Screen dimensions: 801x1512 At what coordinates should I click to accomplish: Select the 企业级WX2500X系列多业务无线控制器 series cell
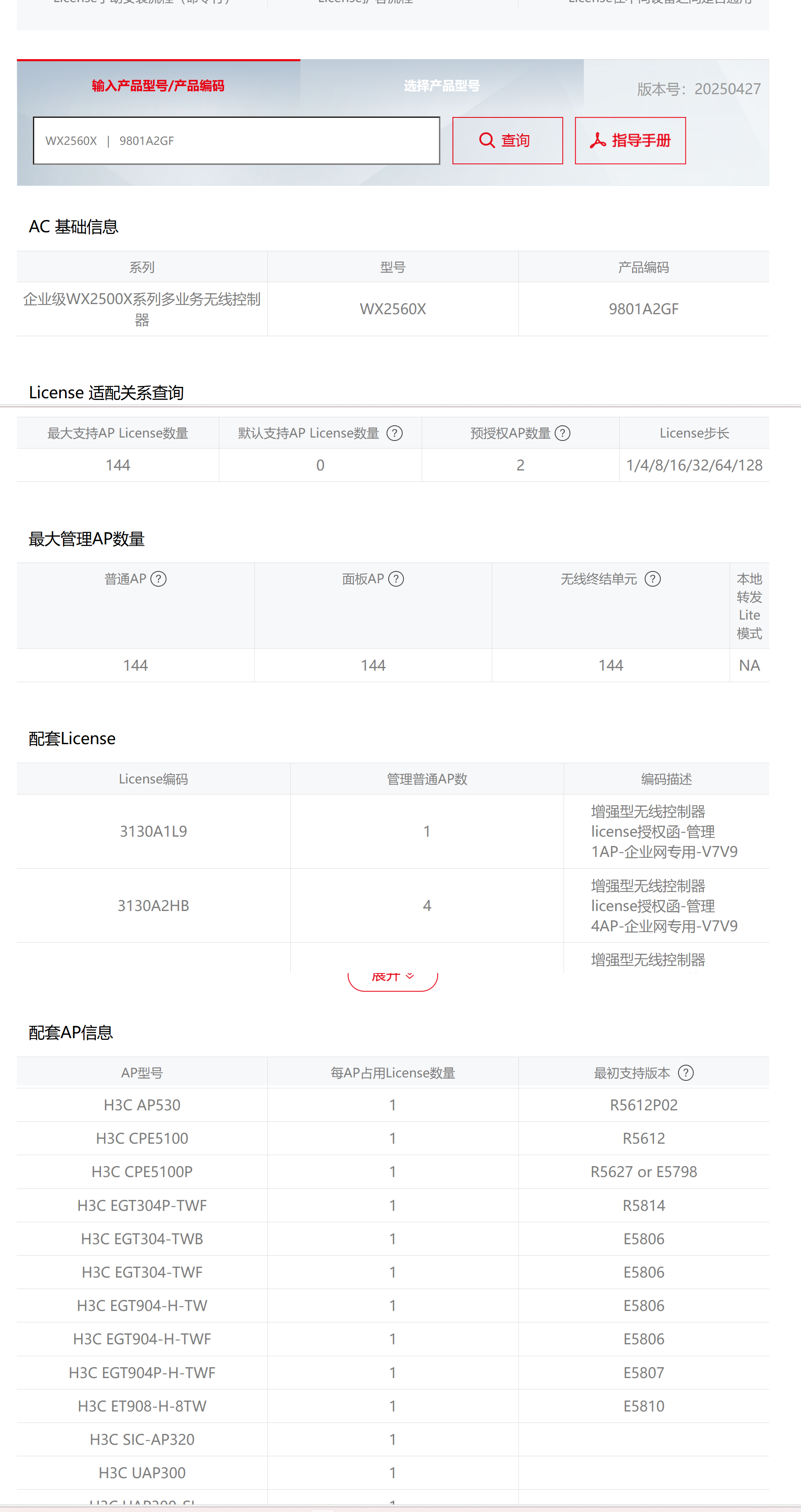tap(142, 309)
